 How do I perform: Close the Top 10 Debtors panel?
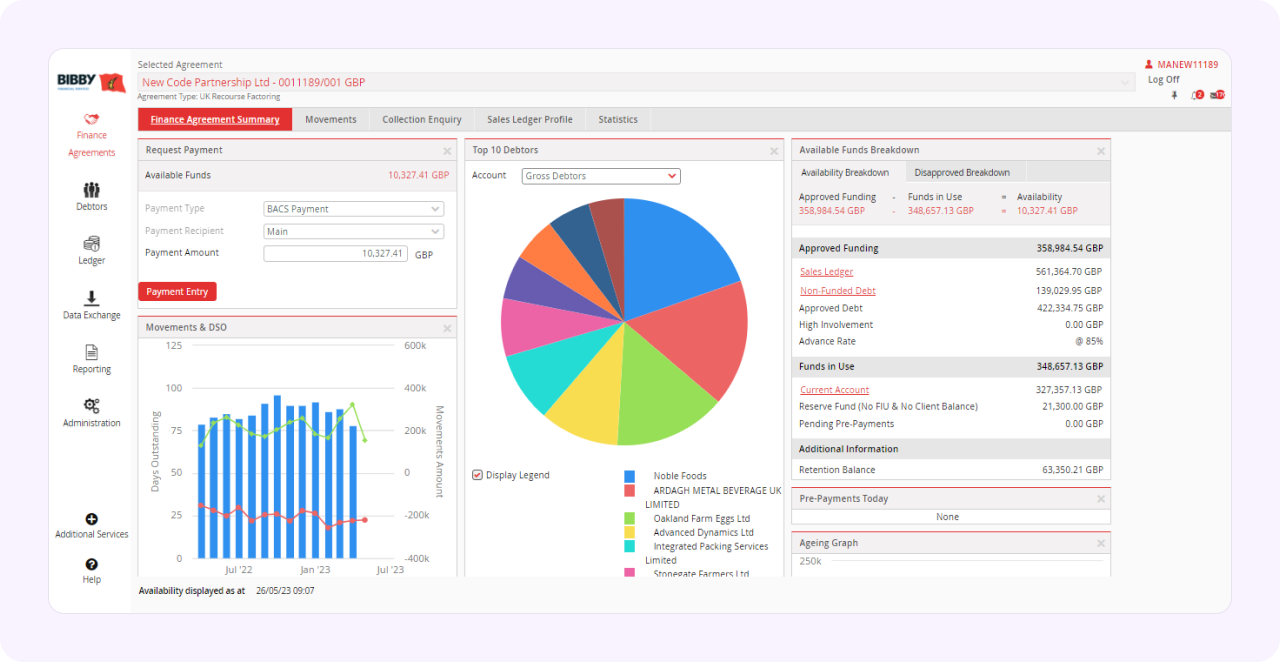click(x=774, y=151)
